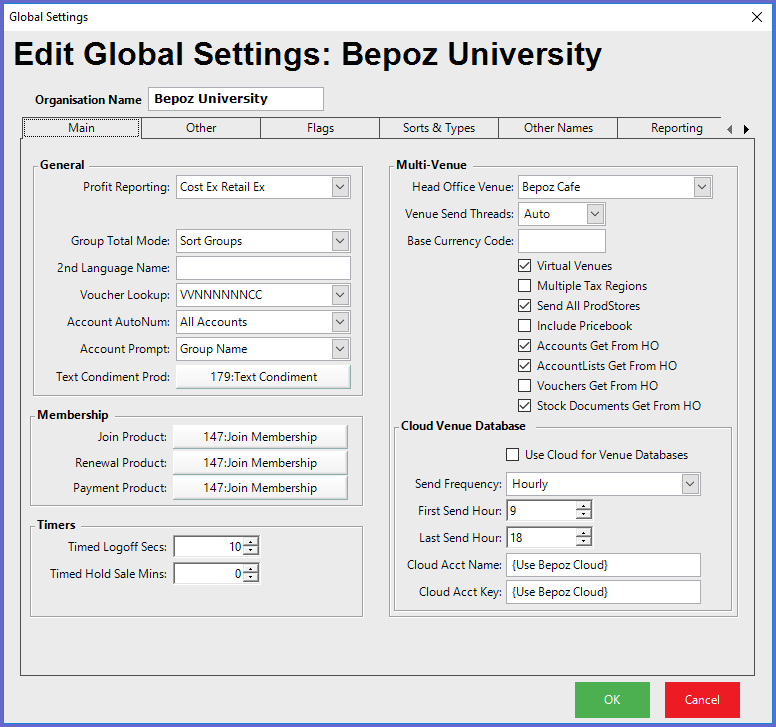Switch to the Other tab
The image size is (776, 727).
pyautogui.click(x=201, y=128)
